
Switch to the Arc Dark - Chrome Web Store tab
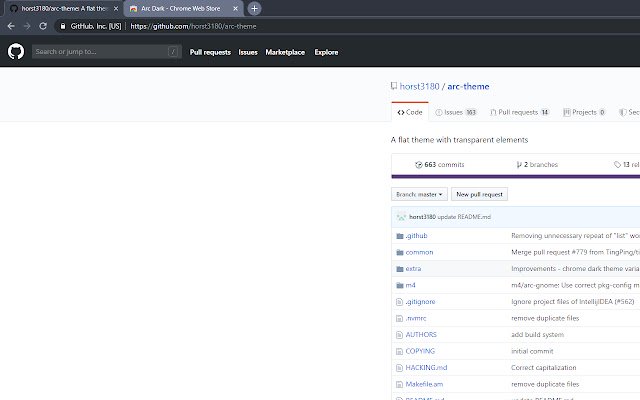(183, 9)
